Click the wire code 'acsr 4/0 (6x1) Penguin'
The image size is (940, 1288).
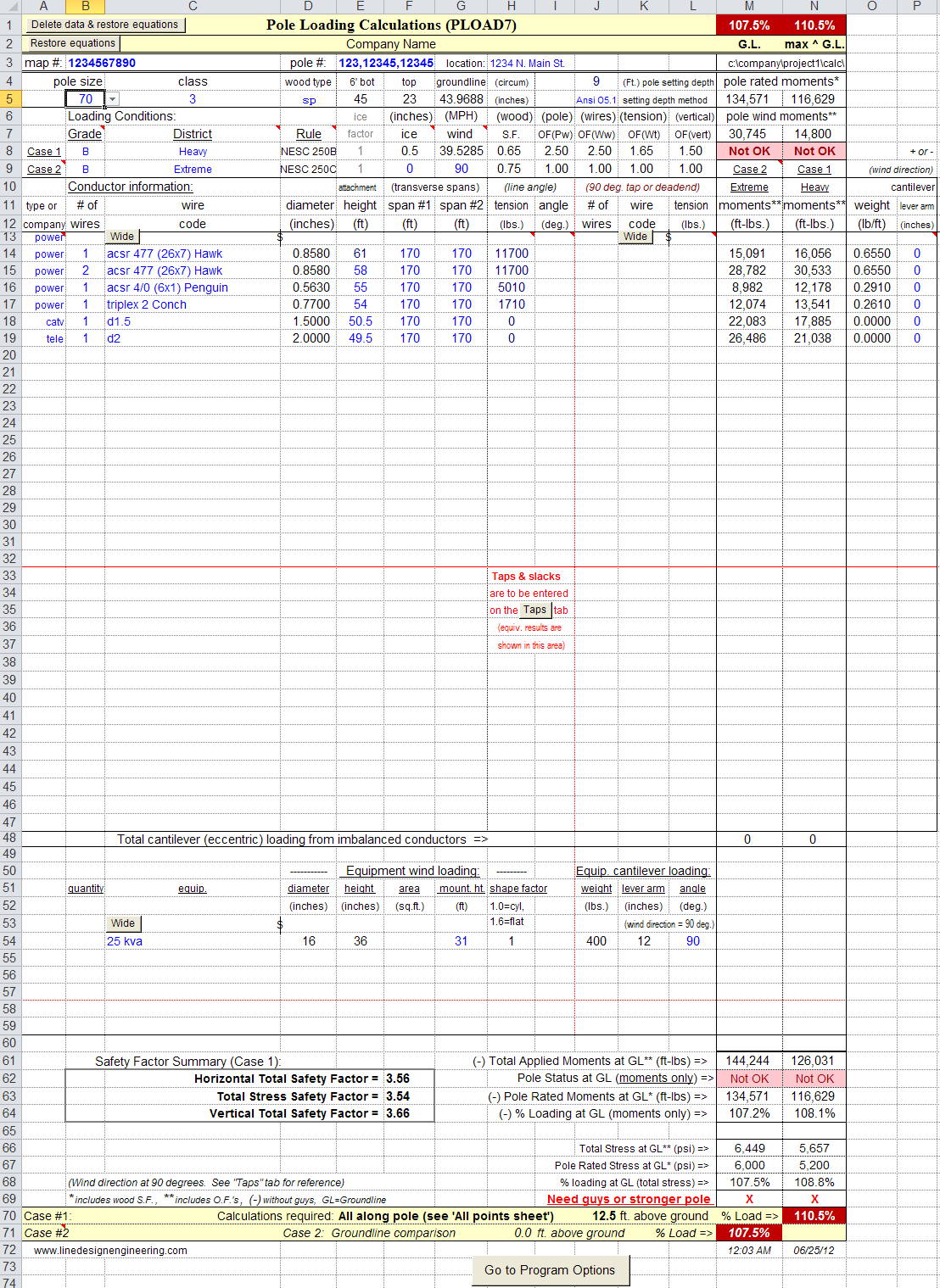(167, 287)
